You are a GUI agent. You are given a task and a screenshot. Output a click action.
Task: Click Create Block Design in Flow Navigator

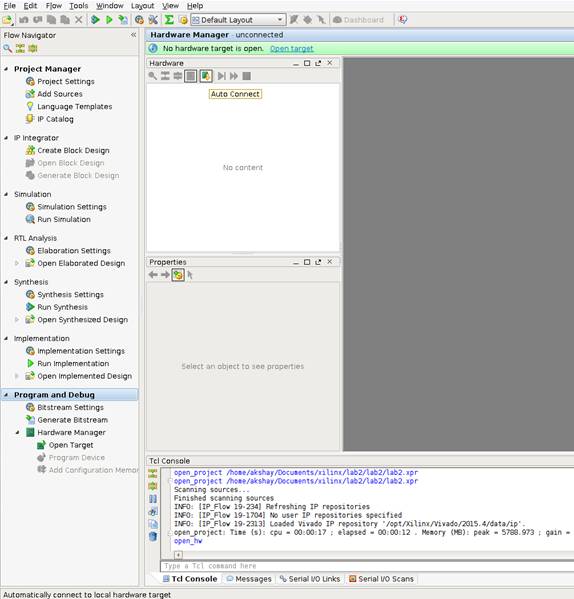(67, 151)
